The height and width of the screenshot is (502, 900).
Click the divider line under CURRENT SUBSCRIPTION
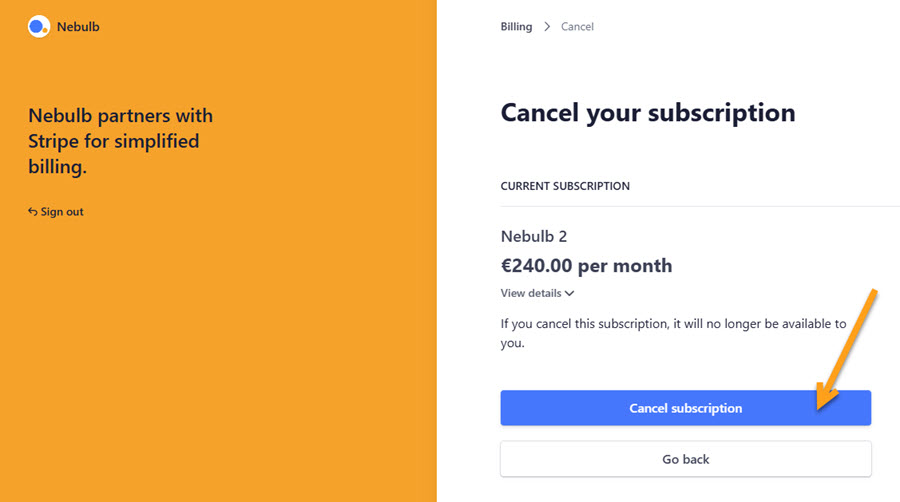pyautogui.click(x=700, y=206)
